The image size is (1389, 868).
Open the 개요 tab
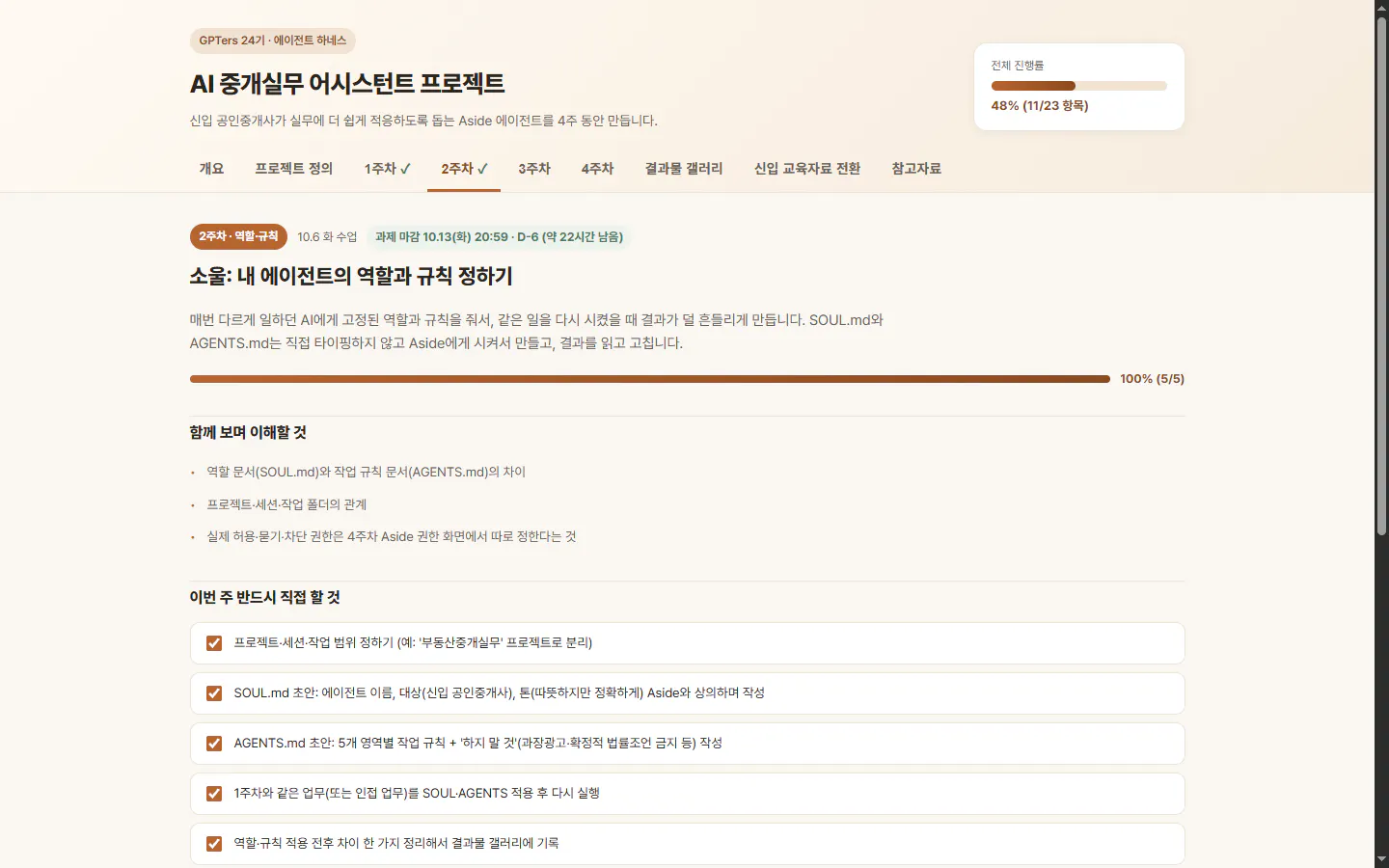pos(211,169)
